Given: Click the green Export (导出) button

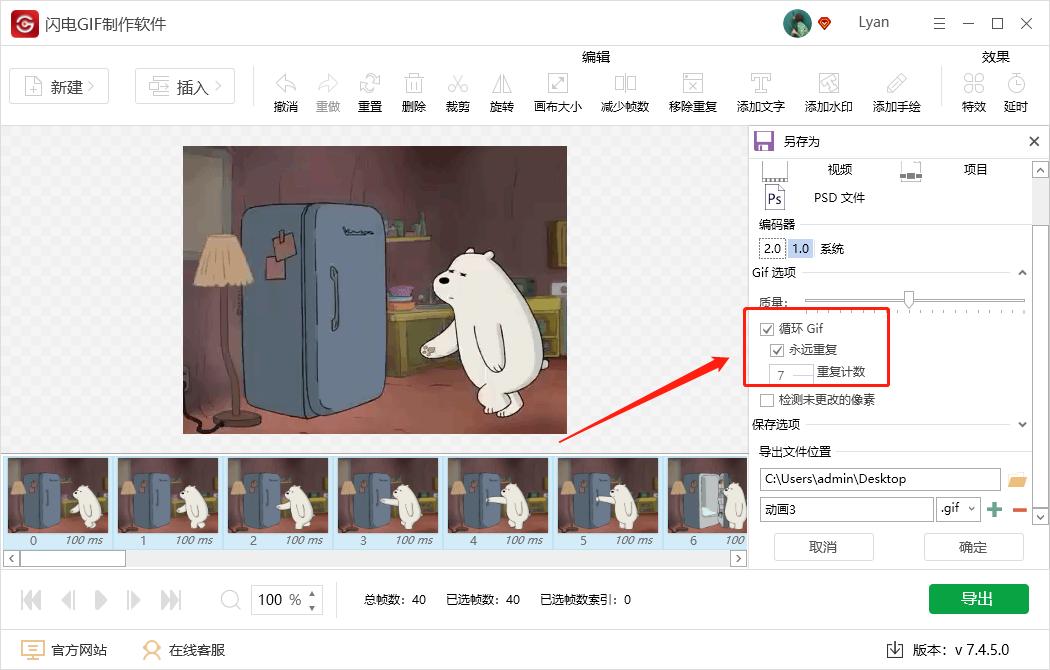Looking at the screenshot, I should (x=978, y=598).
